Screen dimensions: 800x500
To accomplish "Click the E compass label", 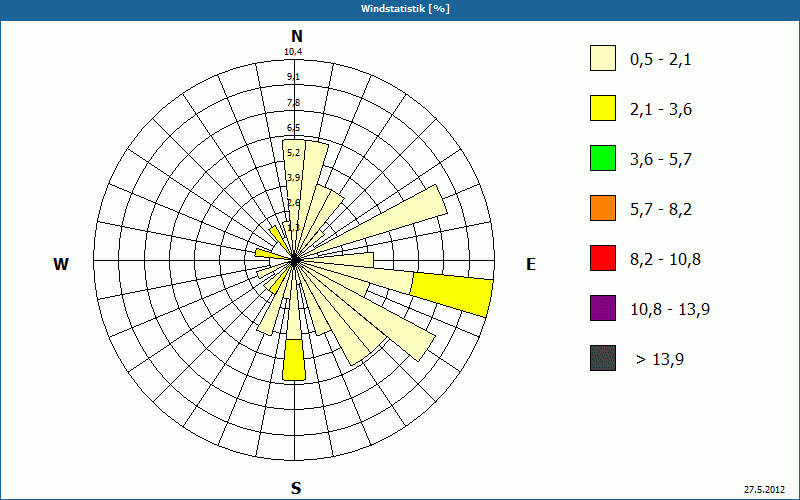I will [531, 264].
